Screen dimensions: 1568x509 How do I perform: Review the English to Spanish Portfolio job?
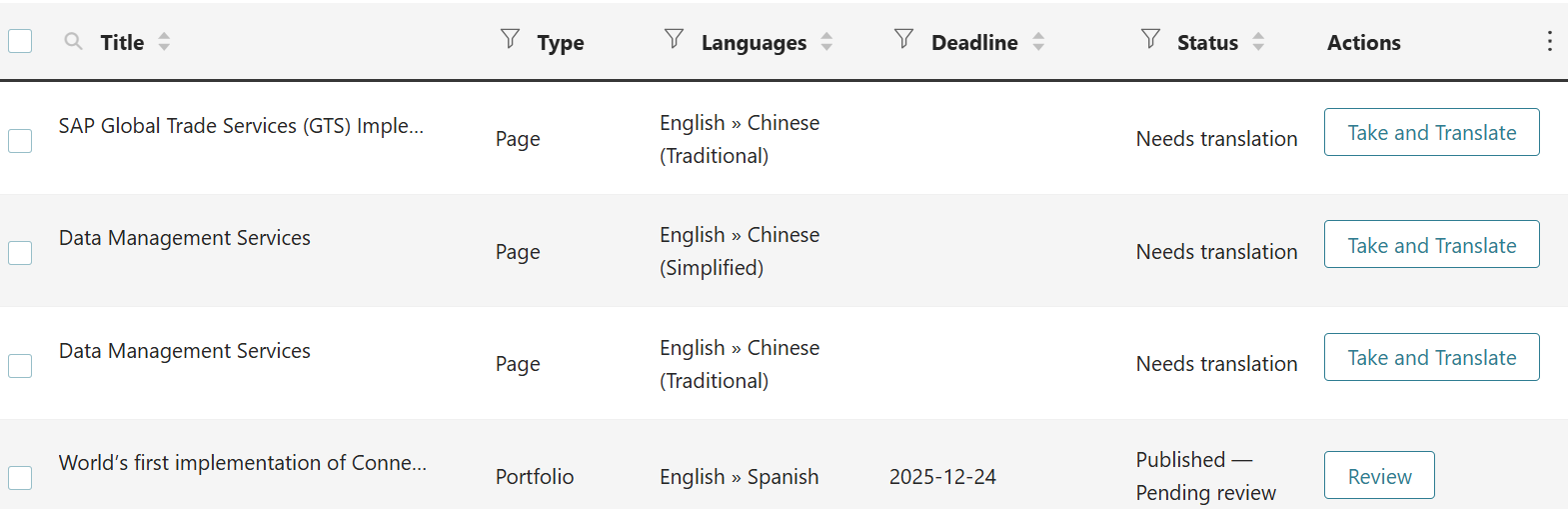(x=1379, y=476)
